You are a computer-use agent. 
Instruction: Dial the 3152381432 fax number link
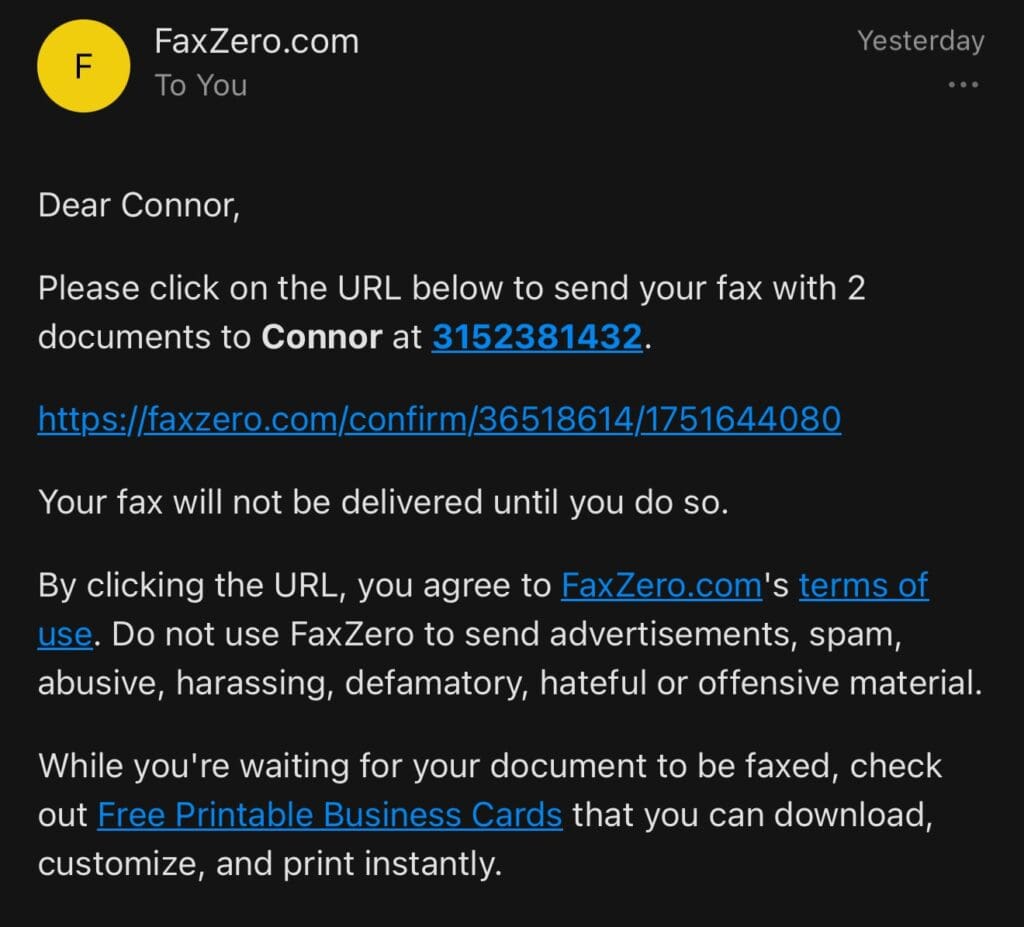point(536,337)
